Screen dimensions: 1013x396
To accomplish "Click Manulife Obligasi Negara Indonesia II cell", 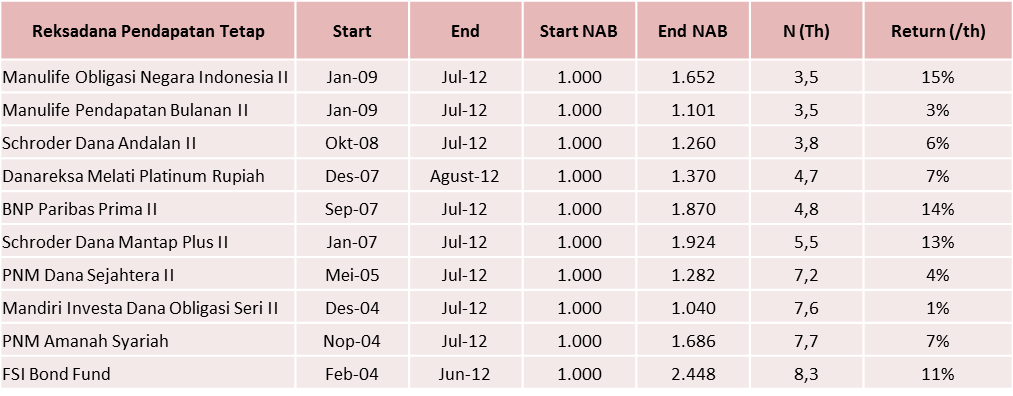I will click(x=148, y=77).
